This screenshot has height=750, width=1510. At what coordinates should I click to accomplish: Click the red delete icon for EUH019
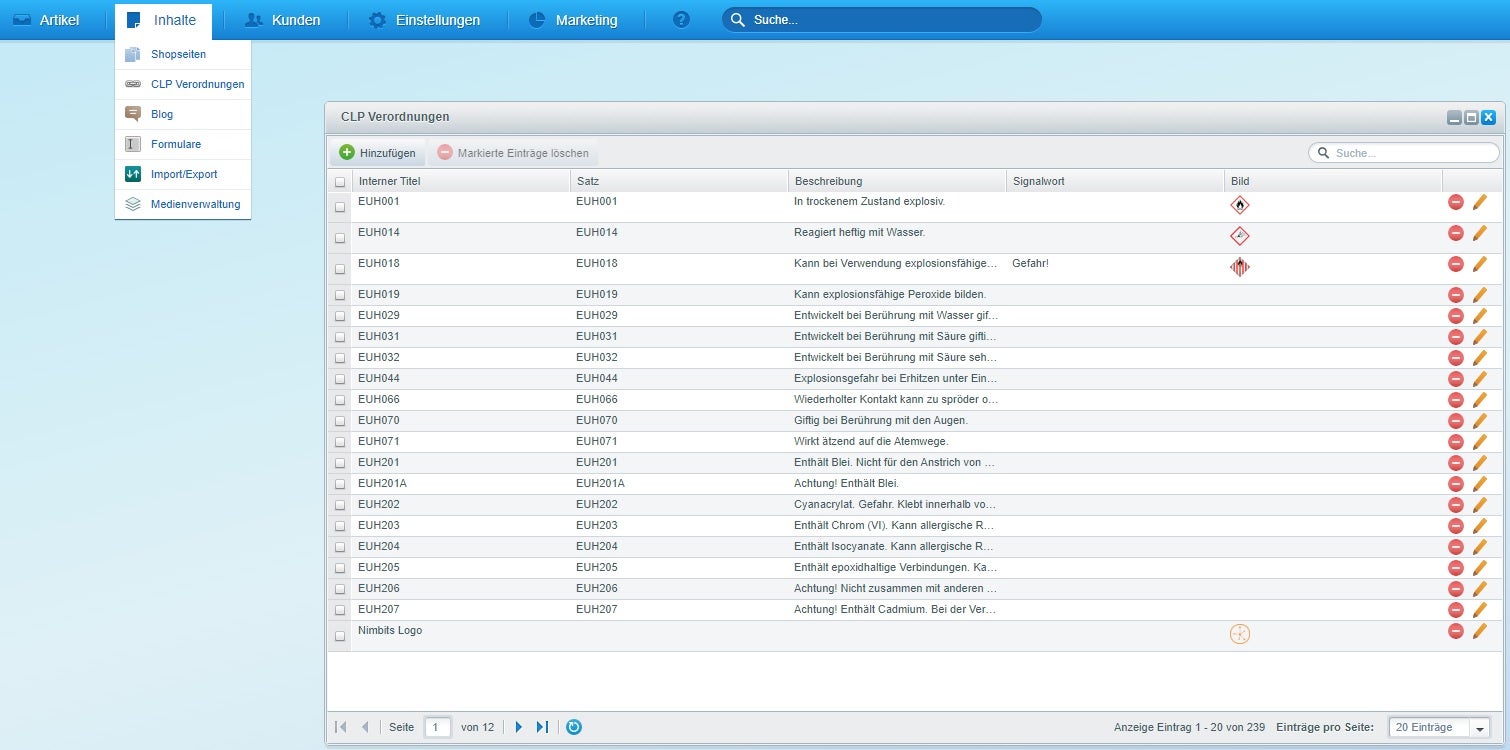click(x=1456, y=295)
